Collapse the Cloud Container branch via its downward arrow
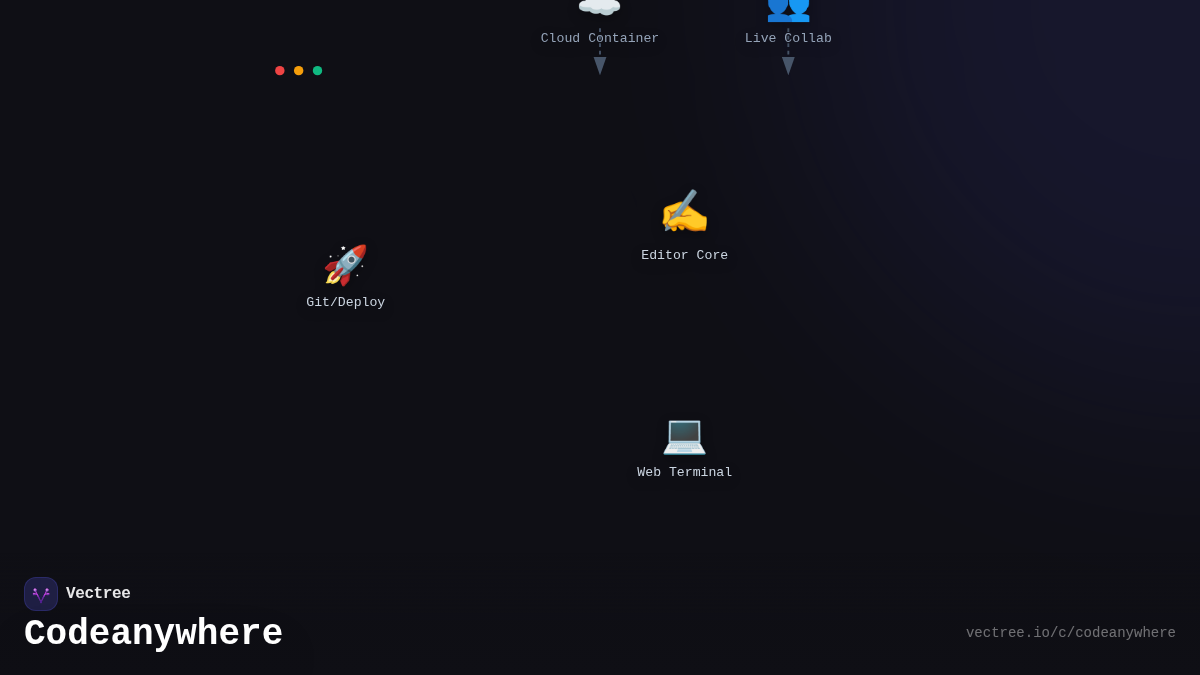The image size is (1200, 675). tap(600, 64)
